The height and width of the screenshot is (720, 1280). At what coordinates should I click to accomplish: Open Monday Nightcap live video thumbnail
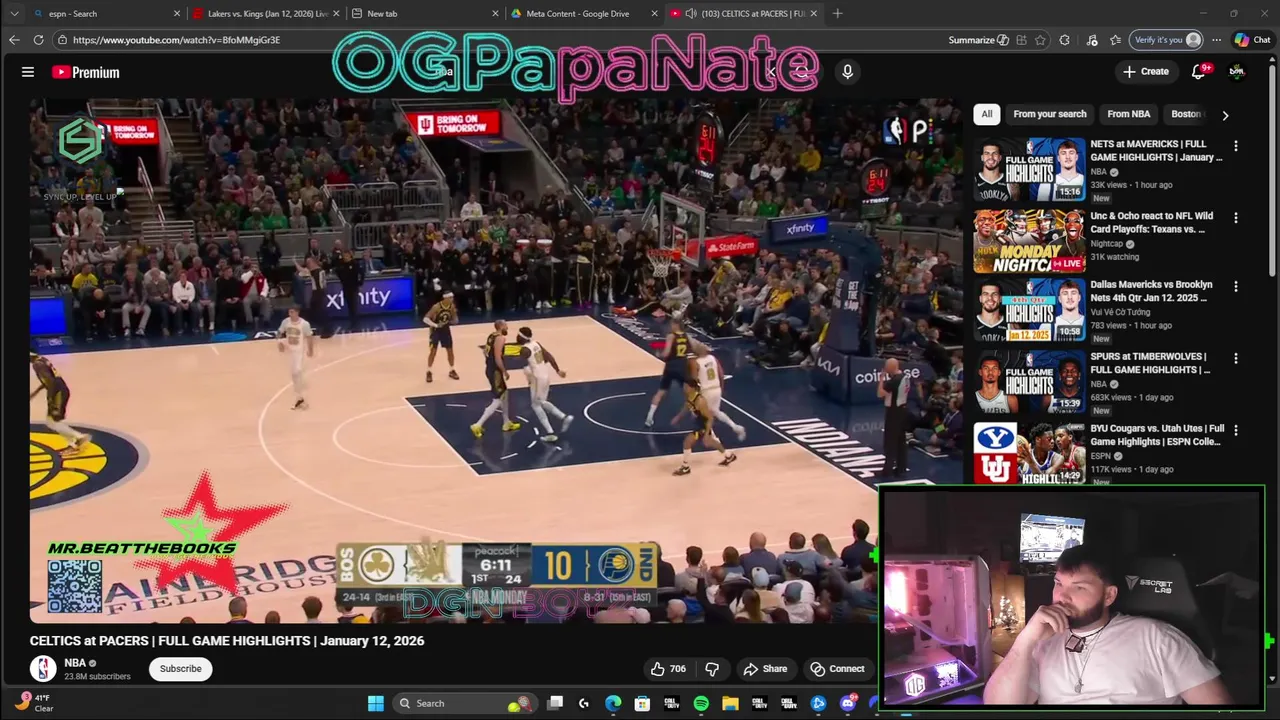coord(1029,241)
